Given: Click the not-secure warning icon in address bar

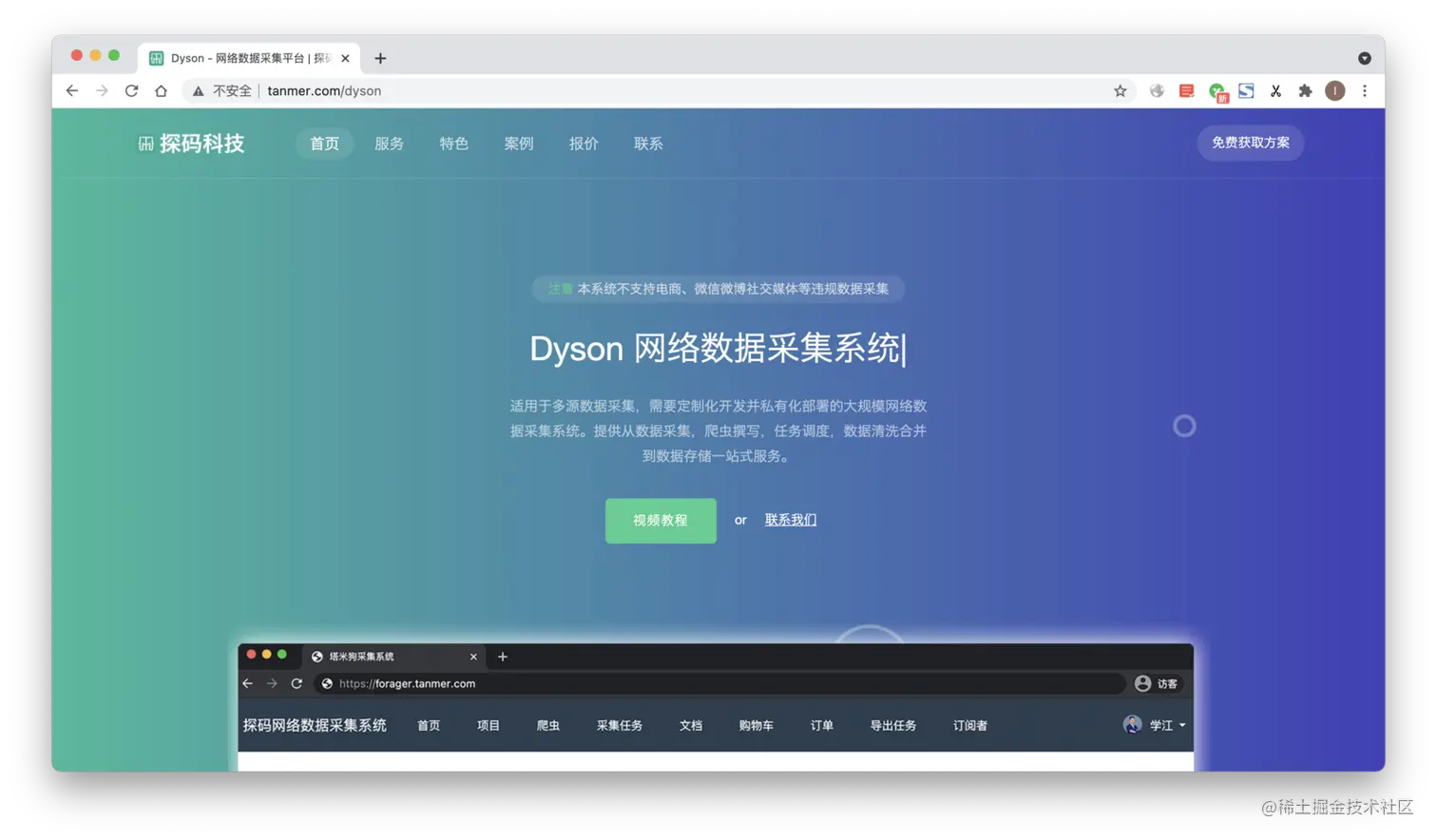Looking at the screenshot, I should click(x=198, y=91).
